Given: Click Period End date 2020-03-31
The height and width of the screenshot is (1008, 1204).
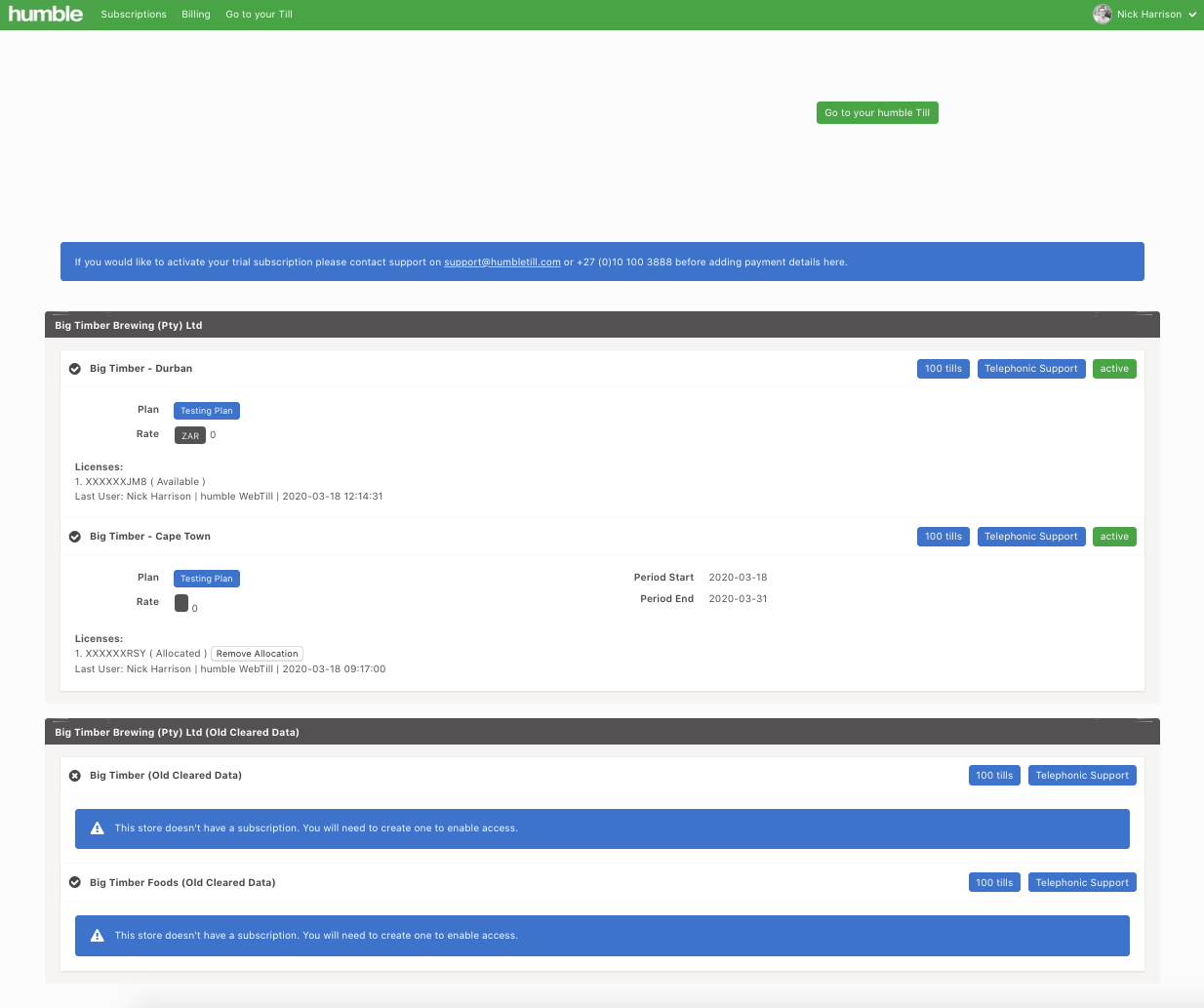Looking at the screenshot, I should 738,599.
